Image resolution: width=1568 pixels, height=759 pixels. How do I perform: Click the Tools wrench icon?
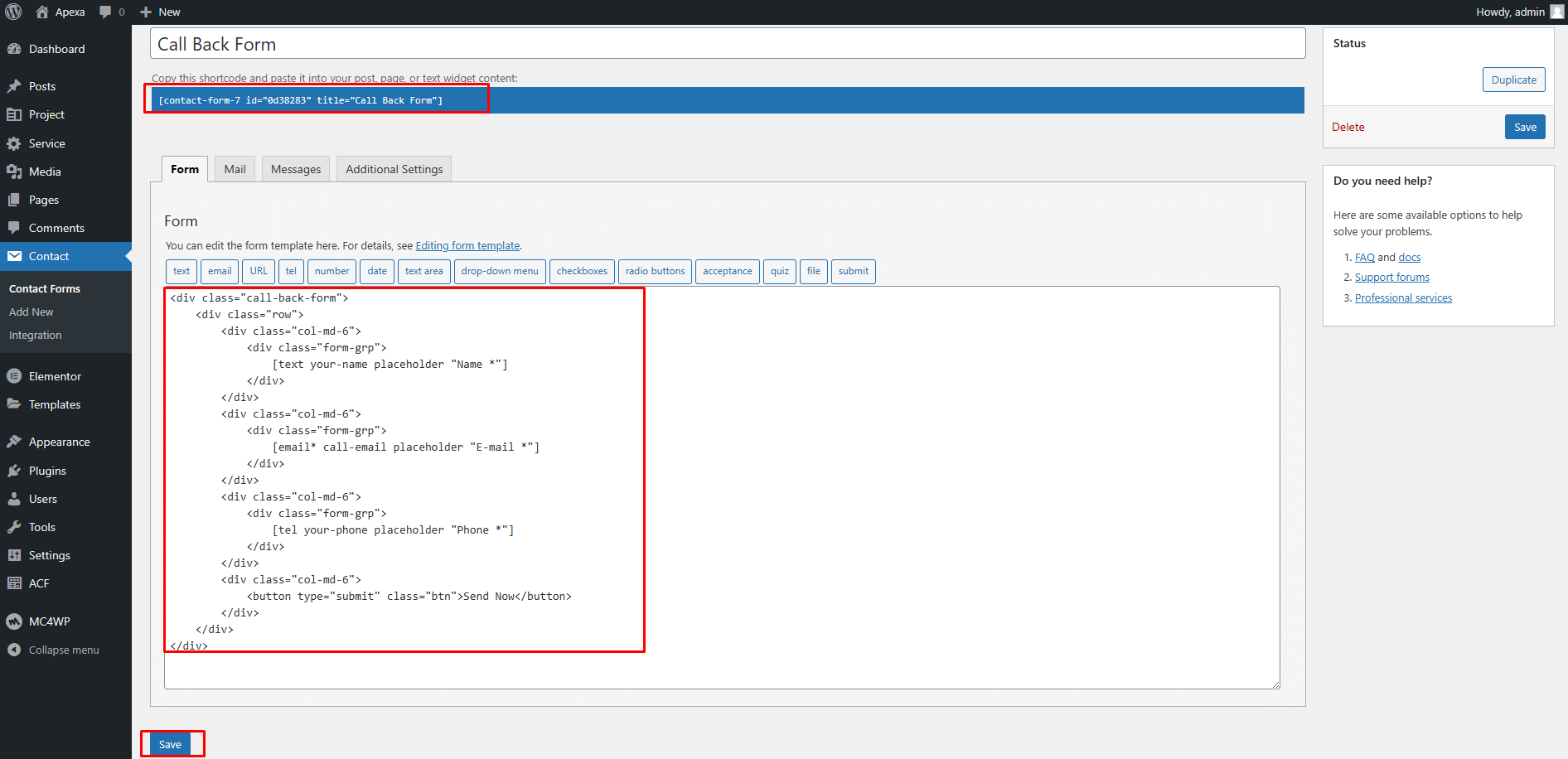[x=14, y=527]
